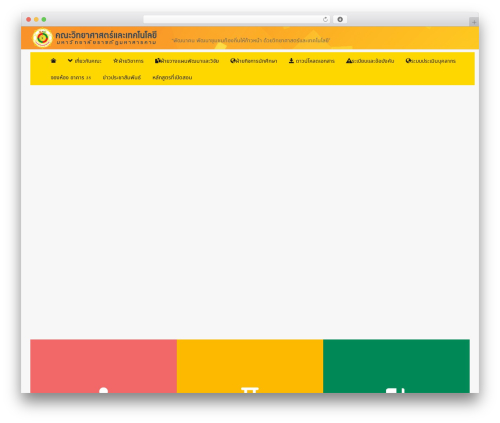
Task: Reload the page with the browser refresh icon
Action: point(325,19)
